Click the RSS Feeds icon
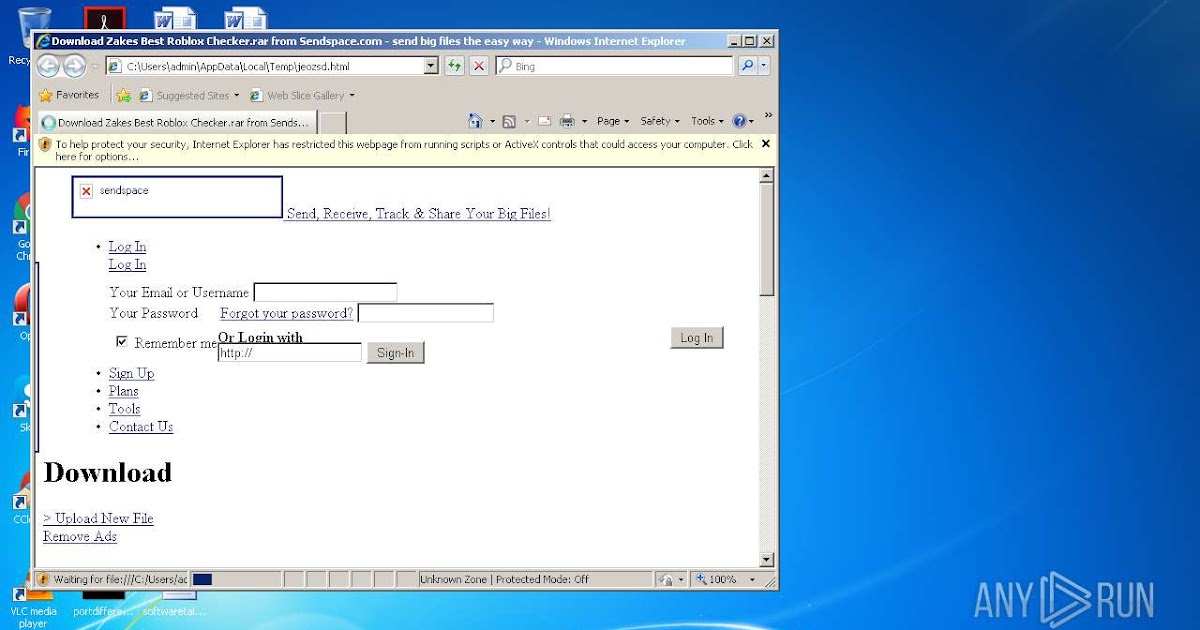Screen dimensions: 1200x630 pos(509,121)
